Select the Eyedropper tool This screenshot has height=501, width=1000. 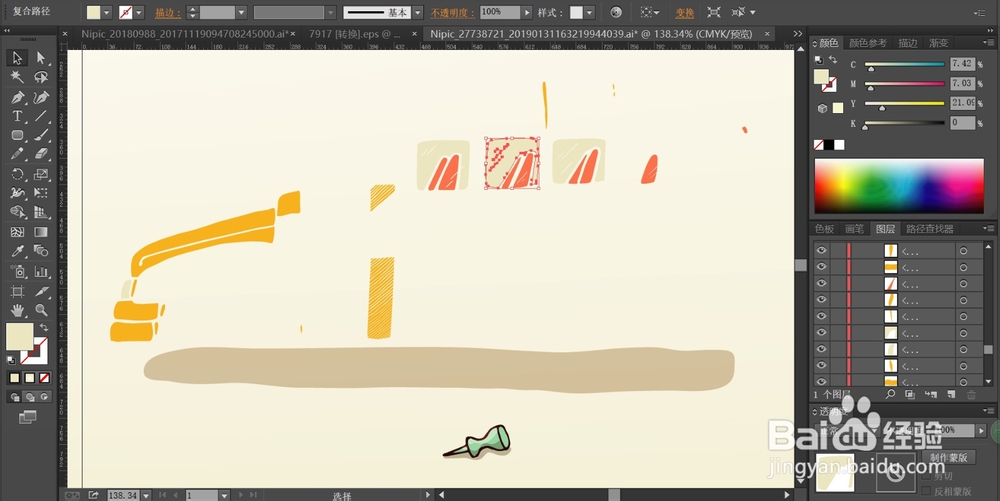[x=17, y=251]
